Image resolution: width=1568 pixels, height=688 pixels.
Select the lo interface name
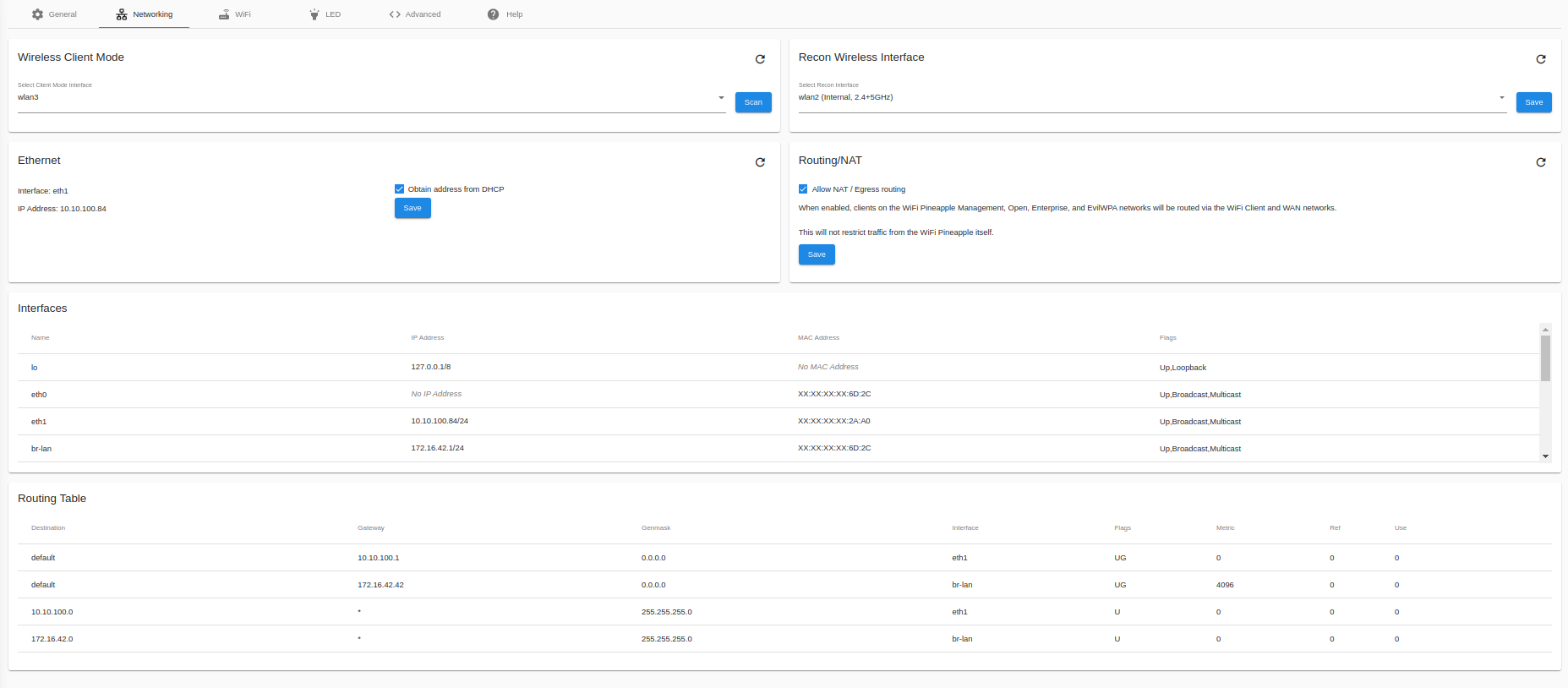[x=35, y=368]
